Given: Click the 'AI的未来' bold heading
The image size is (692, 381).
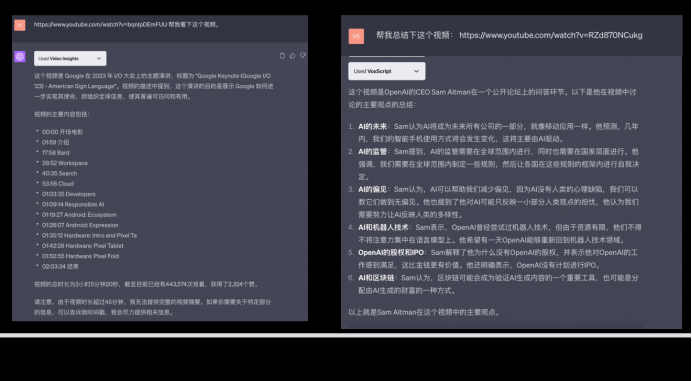Looking at the screenshot, I should [372, 127].
